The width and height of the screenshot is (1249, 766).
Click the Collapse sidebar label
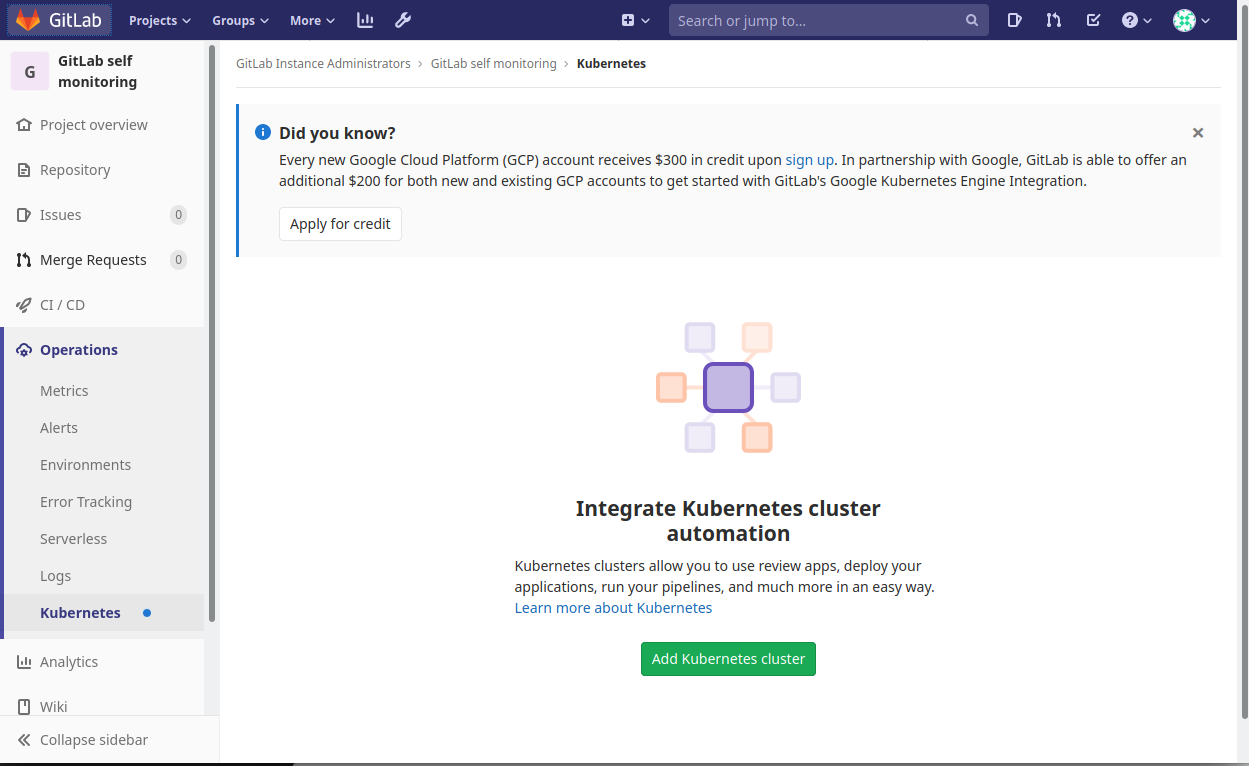tap(94, 740)
